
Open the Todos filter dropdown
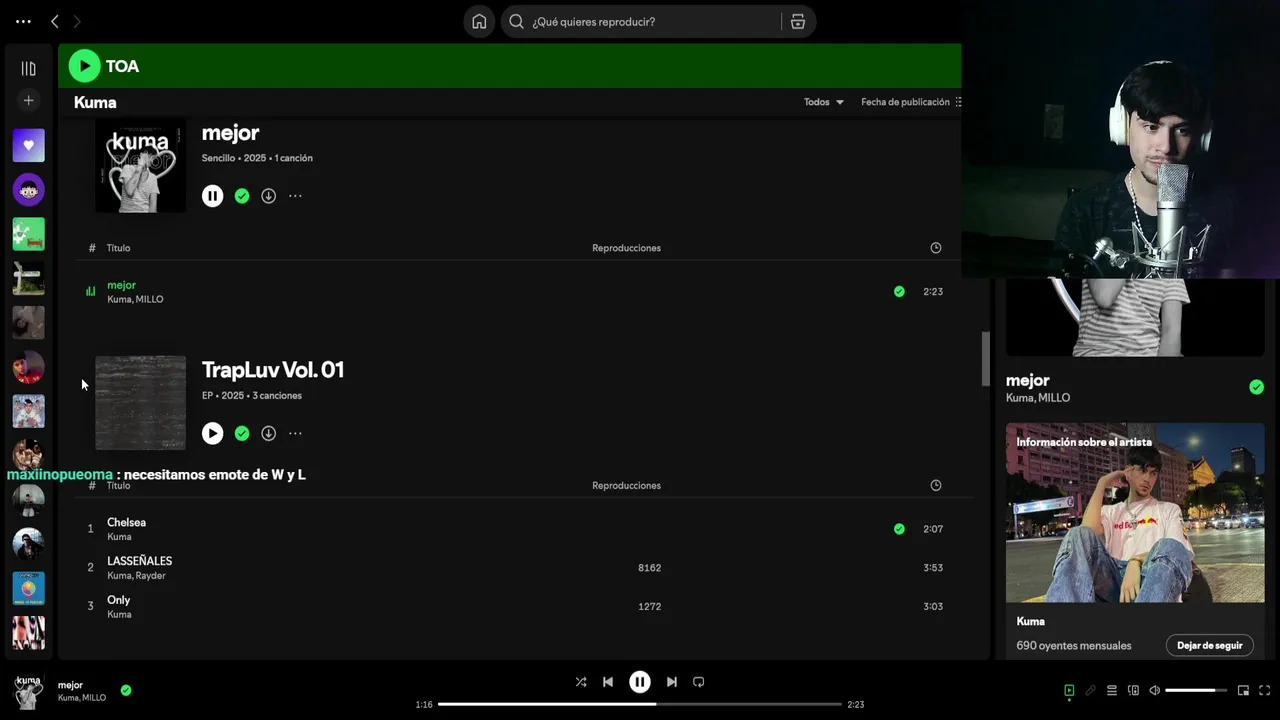pos(824,102)
